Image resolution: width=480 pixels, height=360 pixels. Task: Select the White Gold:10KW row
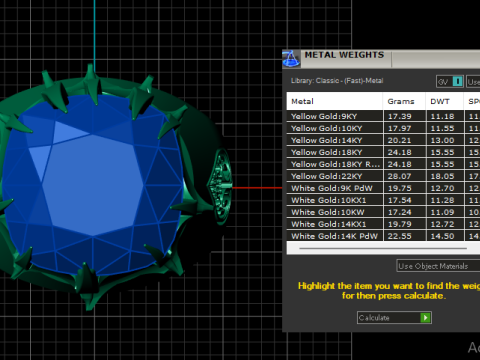click(x=383, y=212)
